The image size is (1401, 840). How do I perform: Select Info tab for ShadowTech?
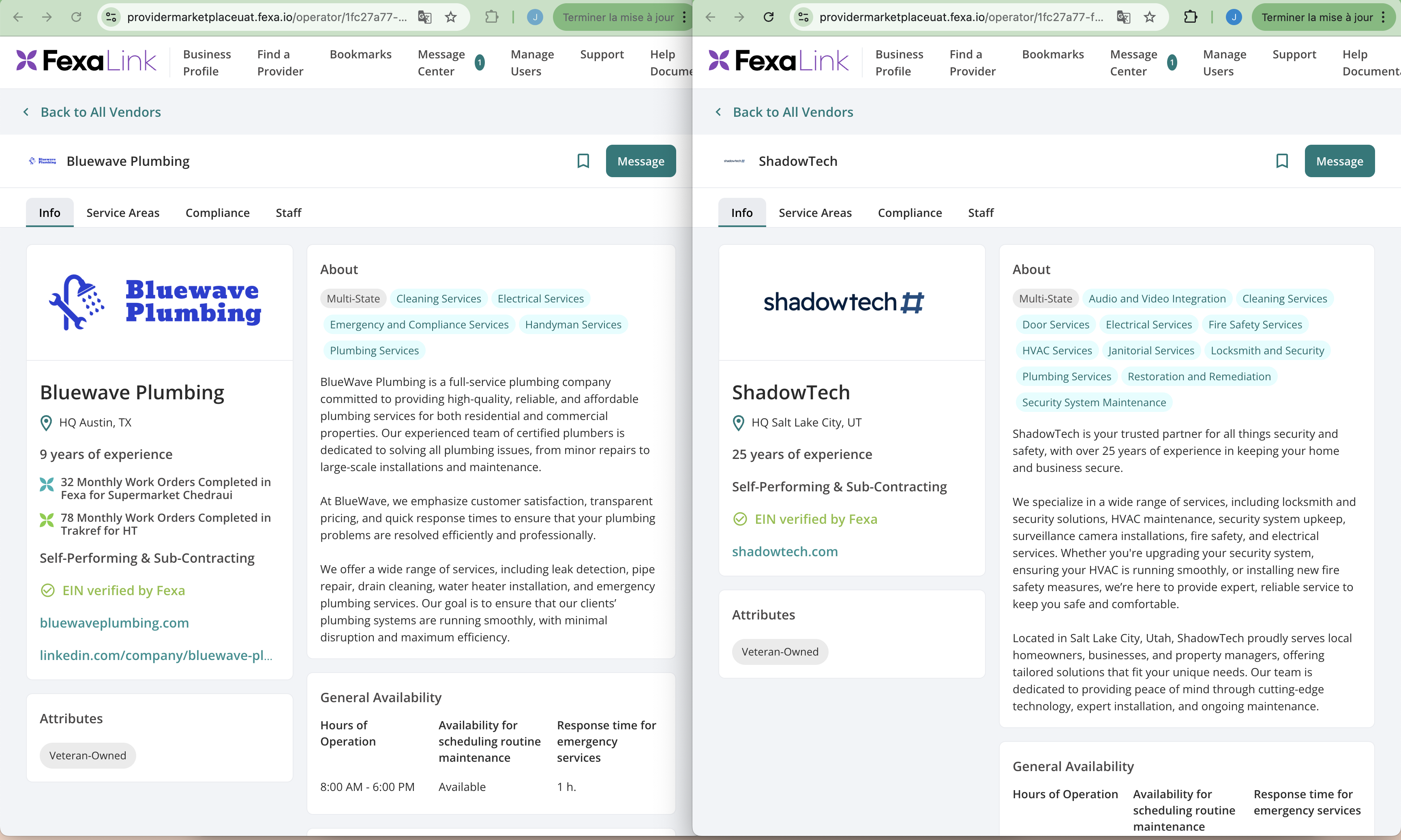coord(742,213)
